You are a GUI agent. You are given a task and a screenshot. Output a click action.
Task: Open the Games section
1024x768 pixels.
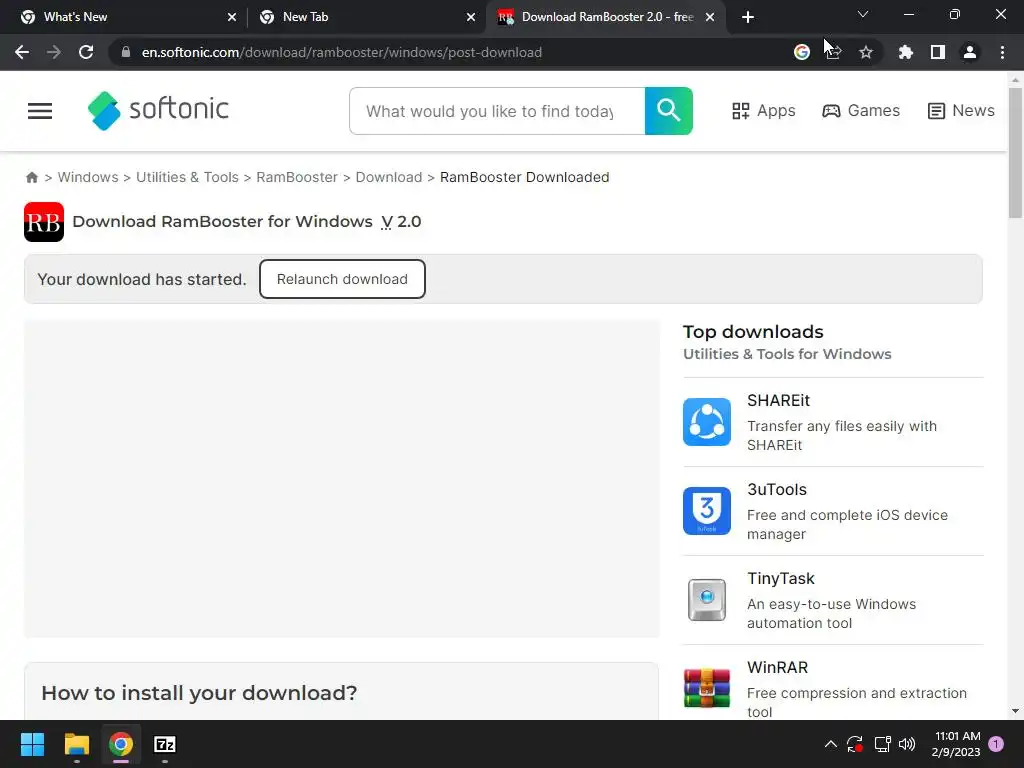tap(861, 111)
